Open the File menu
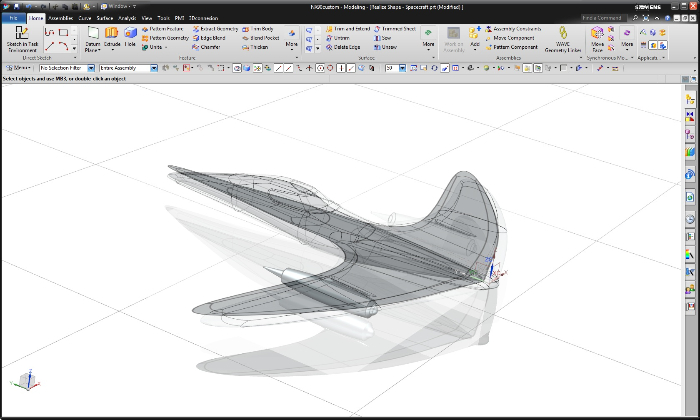This screenshot has height=420, width=700. click(x=14, y=18)
